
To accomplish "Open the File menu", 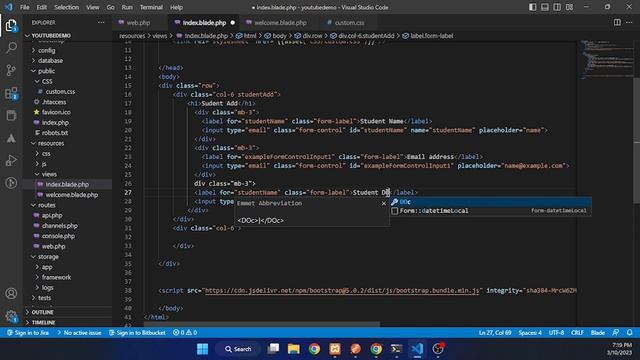I will [24, 7].
